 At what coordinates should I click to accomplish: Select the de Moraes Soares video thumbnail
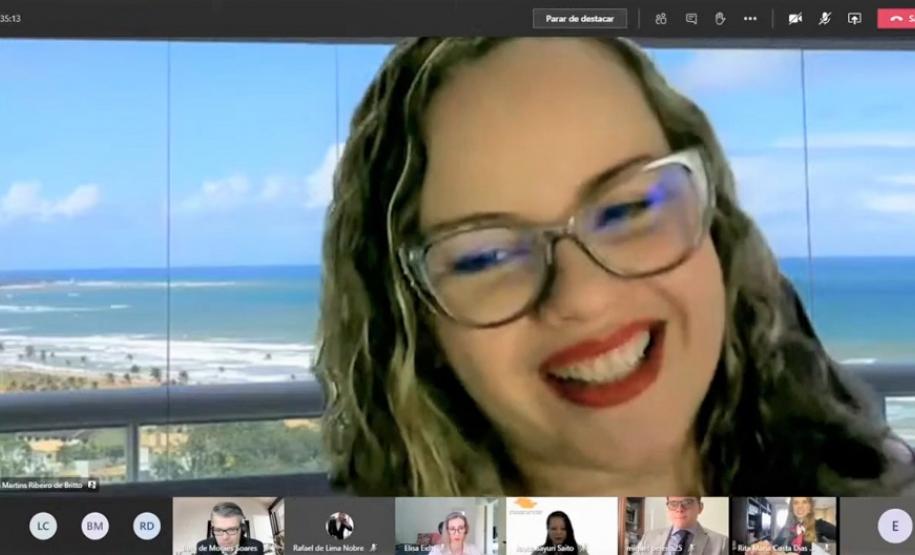click(x=227, y=525)
